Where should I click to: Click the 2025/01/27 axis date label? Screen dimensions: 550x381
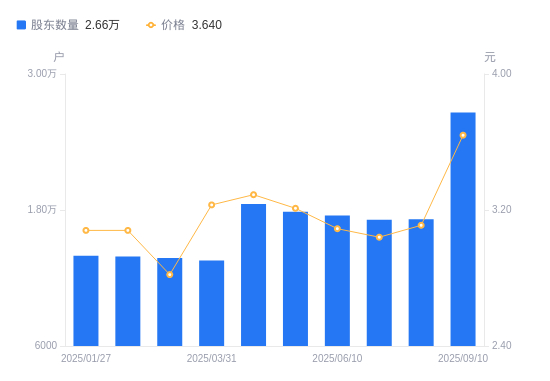pyautogui.click(x=86, y=358)
